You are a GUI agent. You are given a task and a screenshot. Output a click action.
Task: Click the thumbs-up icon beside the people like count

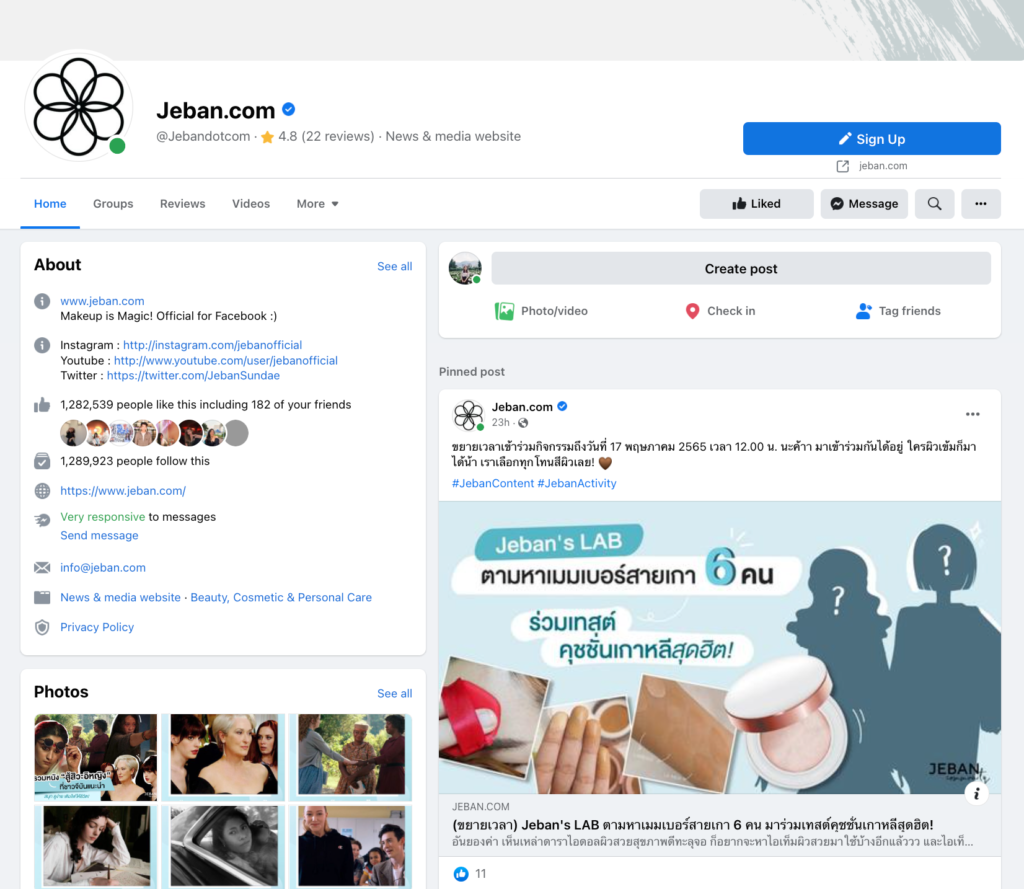(42, 405)
